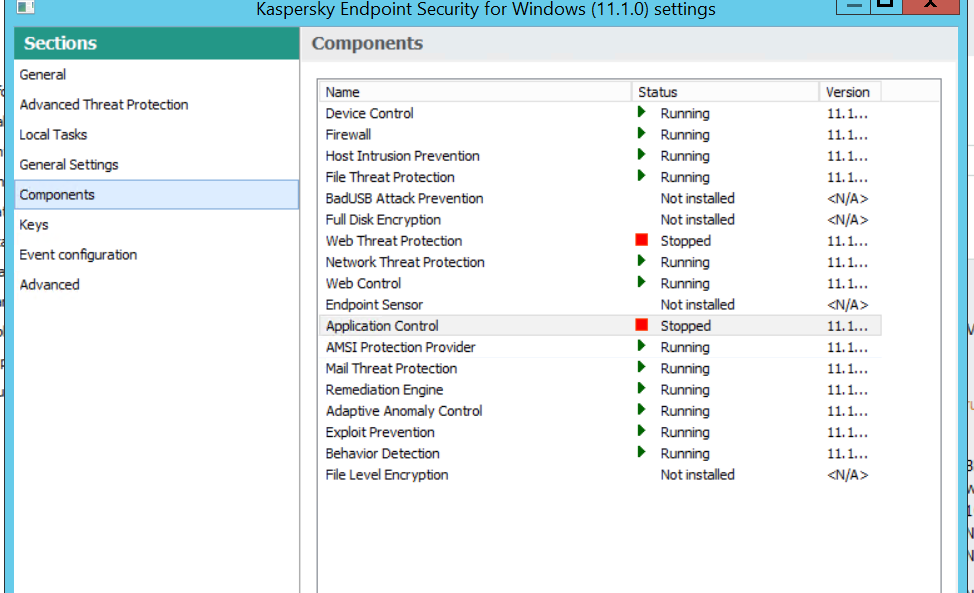Select the Endpoint Sensor component
This screenshot has width=974, height=593.
(x=374, y=305)
